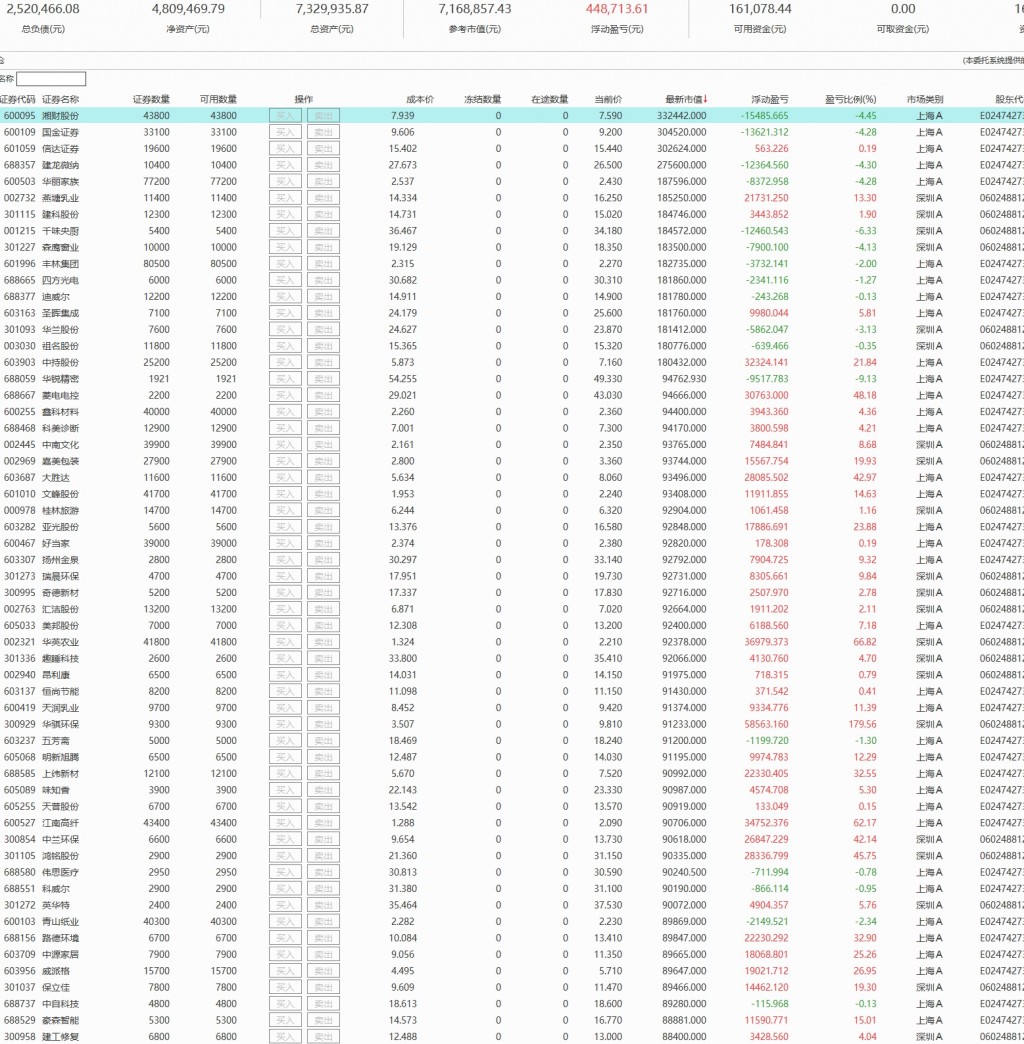Sort by the 最新市值 column header

coord(684,99)
